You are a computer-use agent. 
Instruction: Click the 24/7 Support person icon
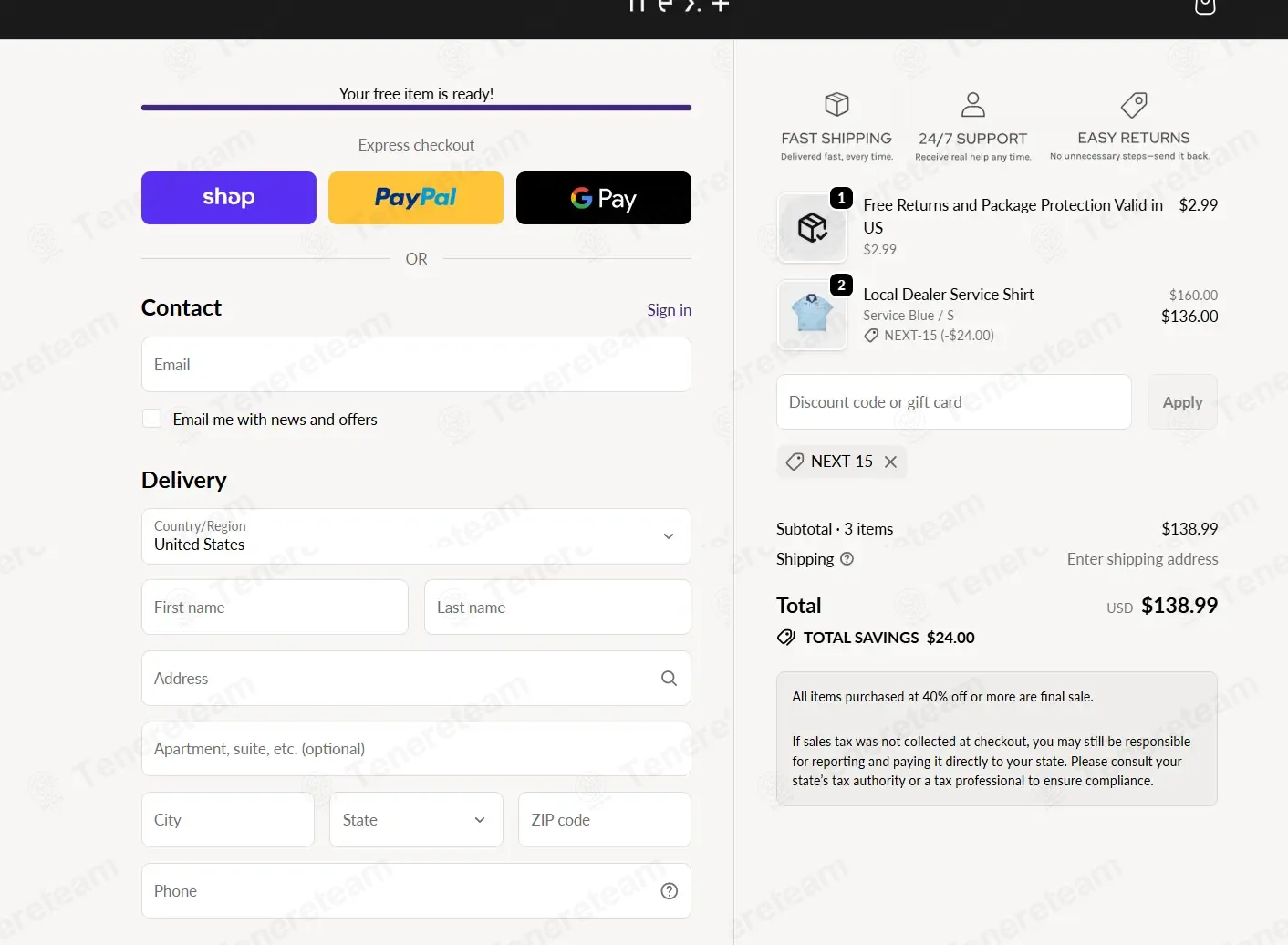click(973, 104)
